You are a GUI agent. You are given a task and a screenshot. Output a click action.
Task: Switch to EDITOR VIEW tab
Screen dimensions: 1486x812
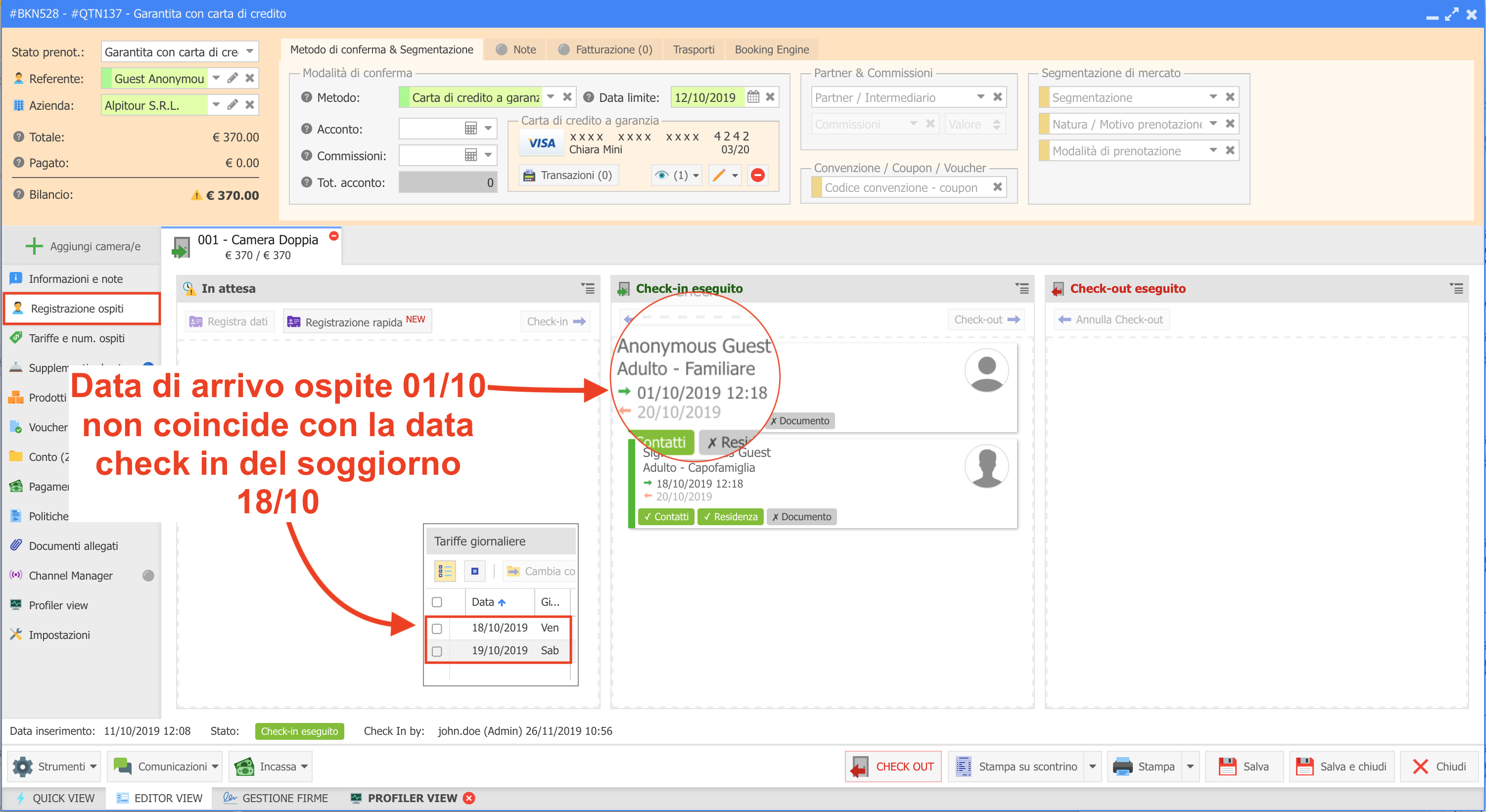pyautogui.click(x=159, y=798)
